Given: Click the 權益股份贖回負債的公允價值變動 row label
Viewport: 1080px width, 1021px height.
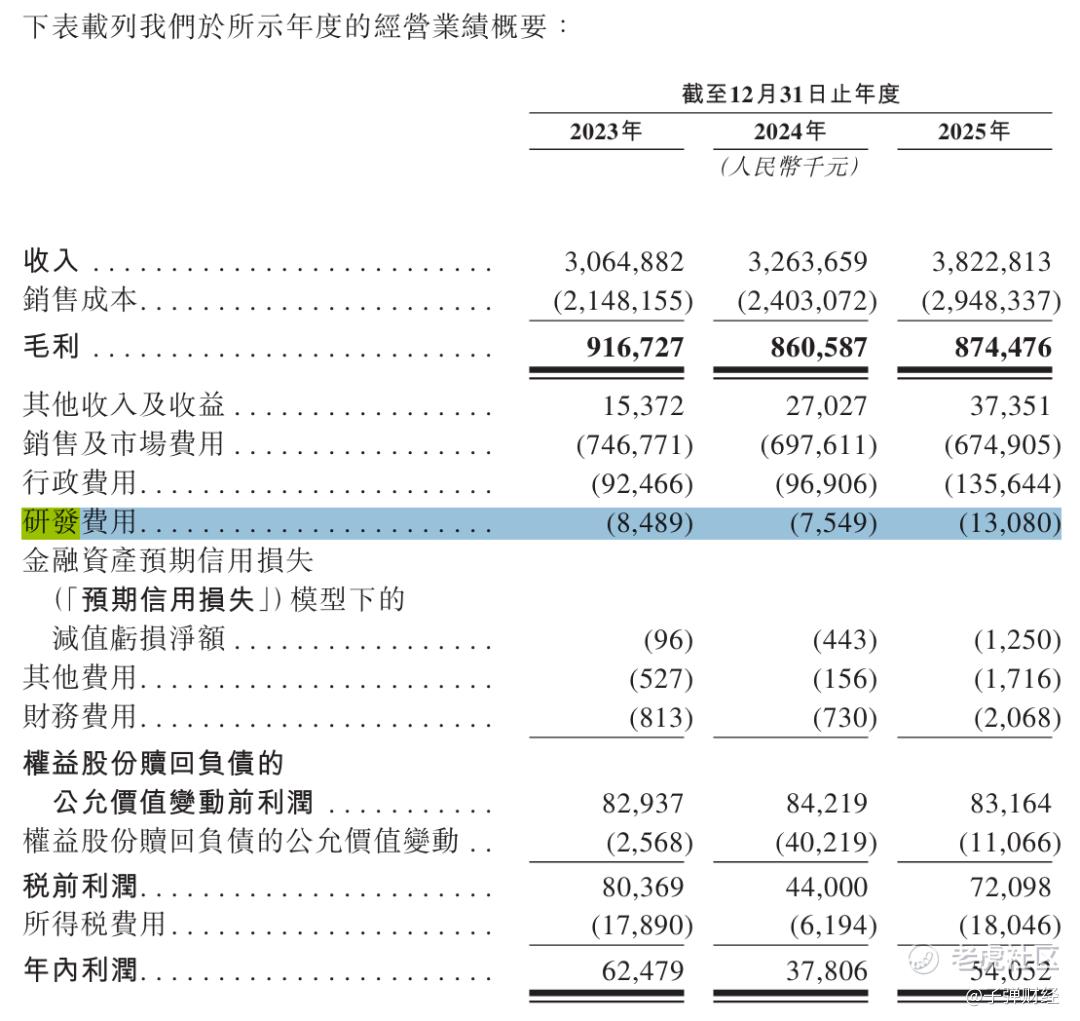Looking at the screenshot, I should [241, 841].
